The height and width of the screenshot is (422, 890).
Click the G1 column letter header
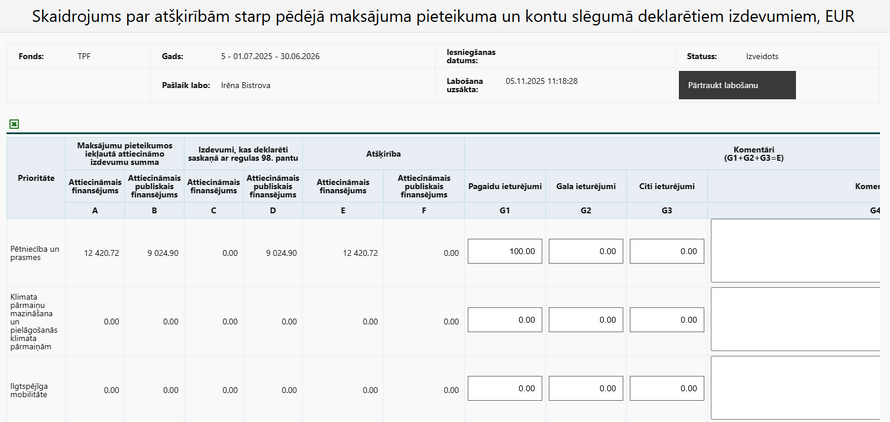point(505,210)
